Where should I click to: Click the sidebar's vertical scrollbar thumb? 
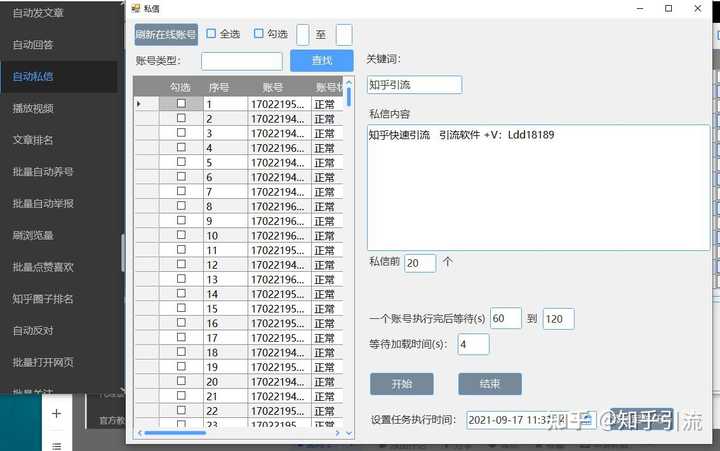pyautogui.click(x=123, y=253)
